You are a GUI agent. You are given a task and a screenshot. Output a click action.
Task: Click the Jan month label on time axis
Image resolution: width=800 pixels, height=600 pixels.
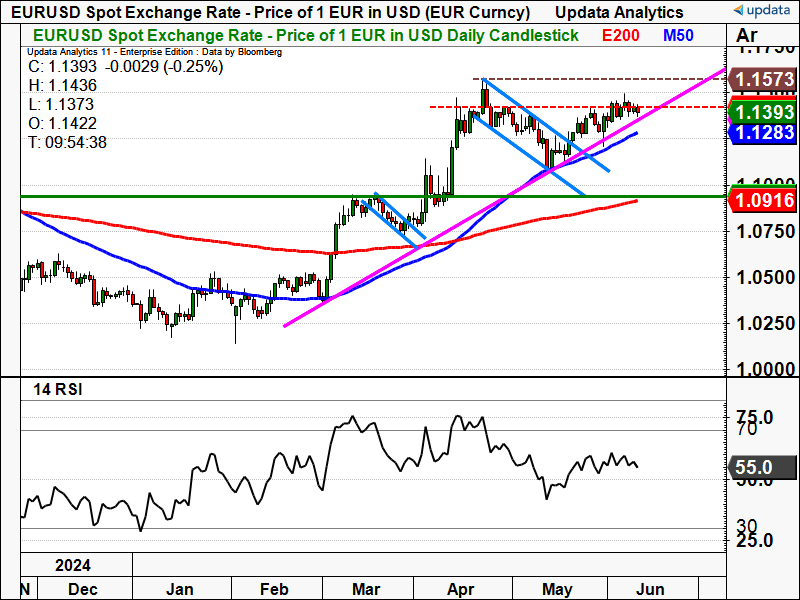coord(180,589)
